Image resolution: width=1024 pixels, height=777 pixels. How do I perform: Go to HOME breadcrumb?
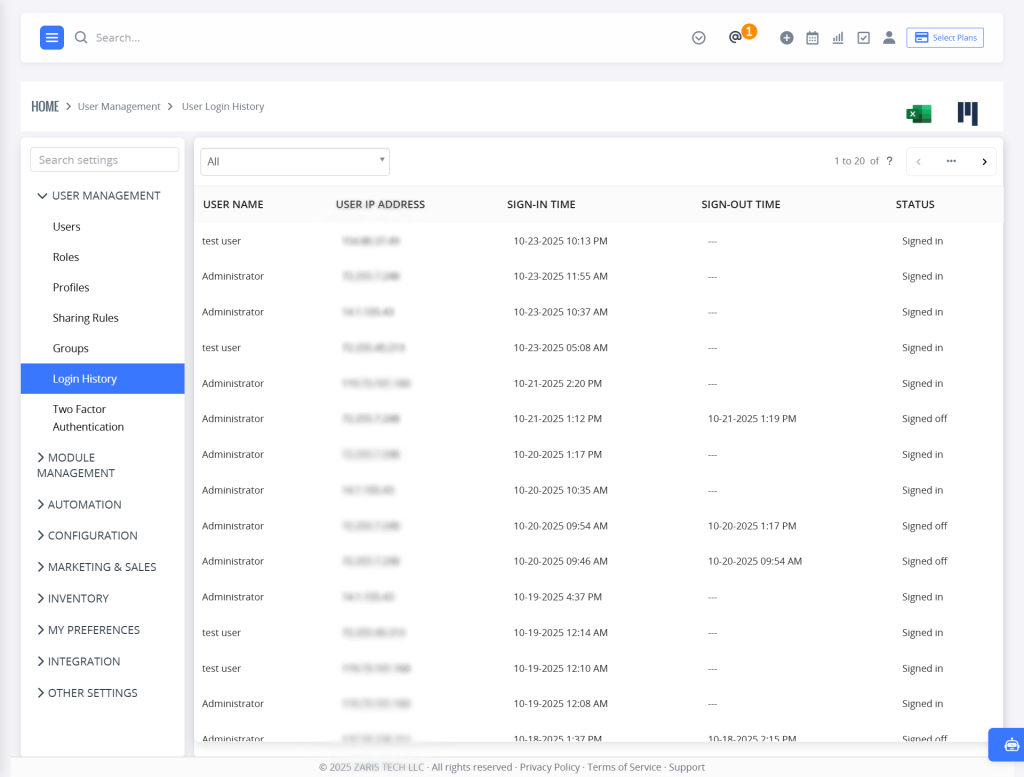click(x=45, y=106)
